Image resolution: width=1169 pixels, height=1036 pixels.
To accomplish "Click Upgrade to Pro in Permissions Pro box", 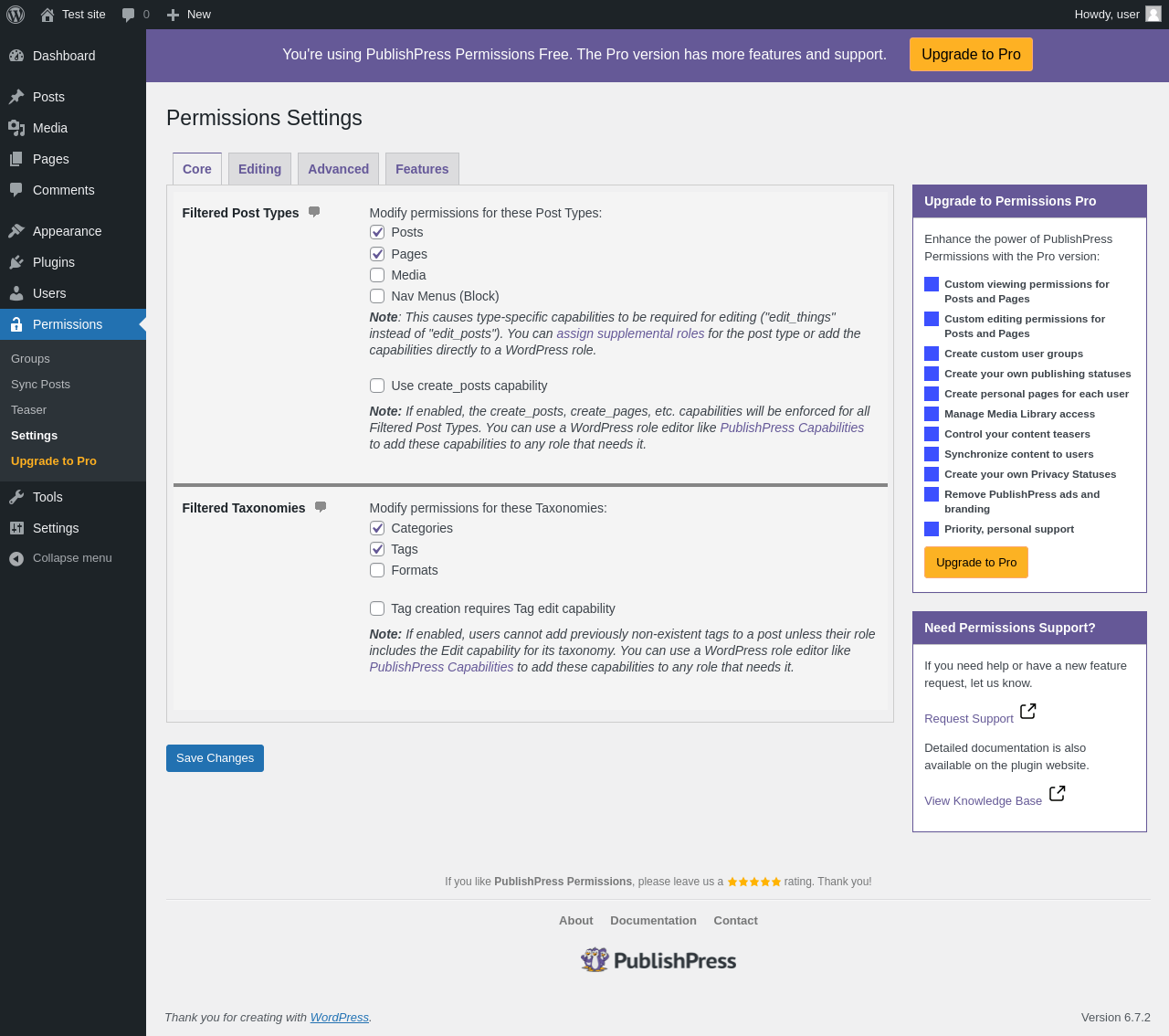I will 976,563.
